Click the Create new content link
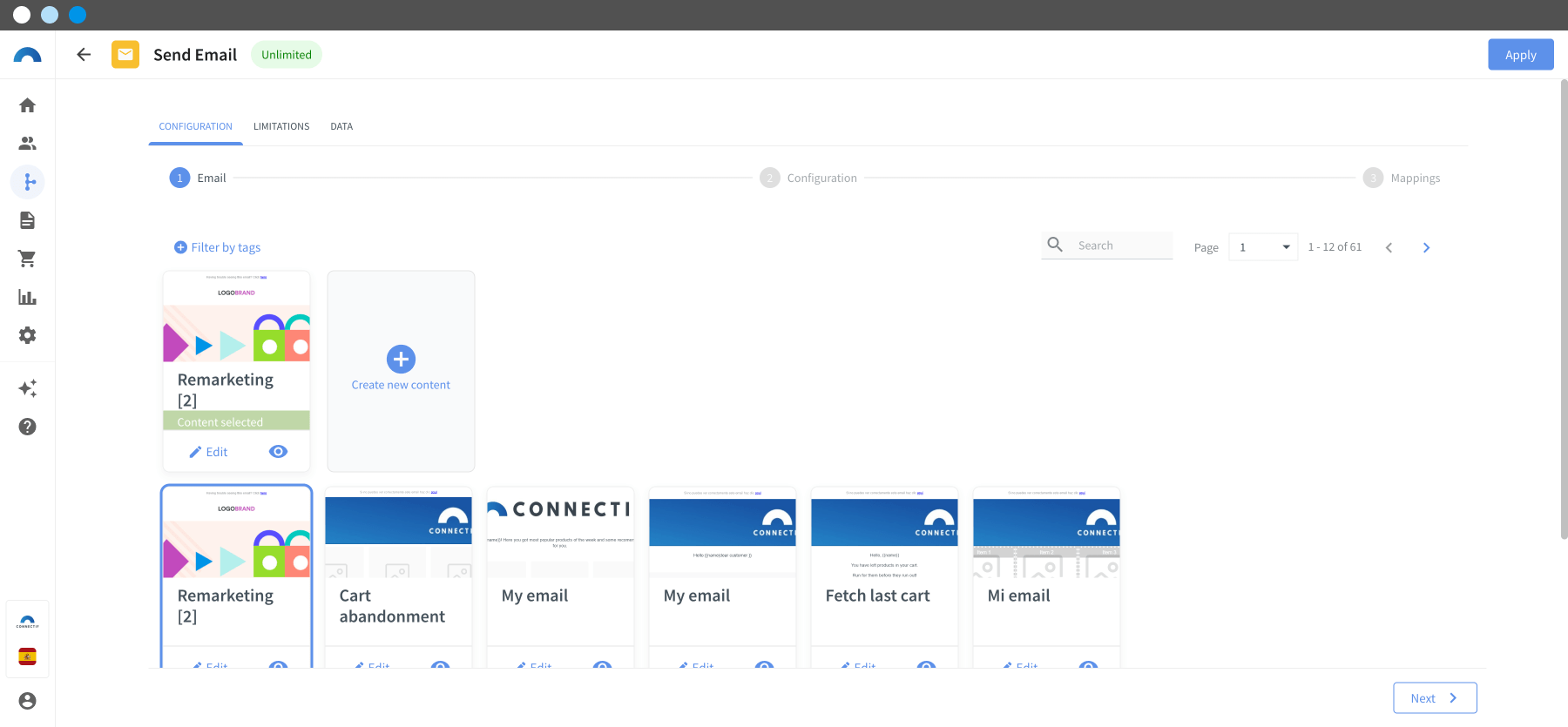The width and height of the screenshot is (1568, 727). pyautogui.click(x=401, y=385)
